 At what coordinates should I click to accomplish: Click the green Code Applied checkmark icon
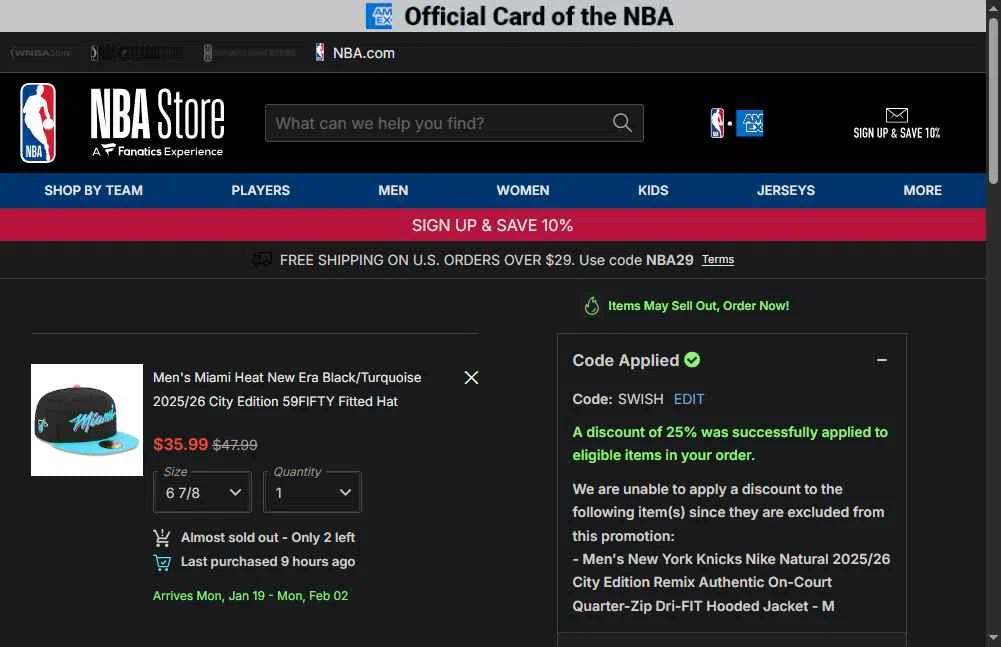(692, 360)
